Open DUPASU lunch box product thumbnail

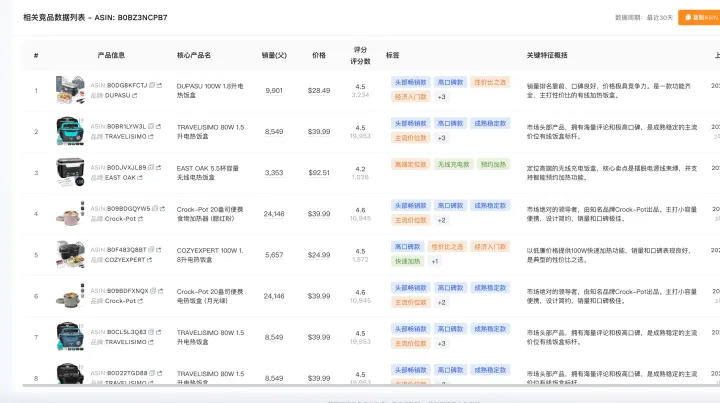(70, 90)
